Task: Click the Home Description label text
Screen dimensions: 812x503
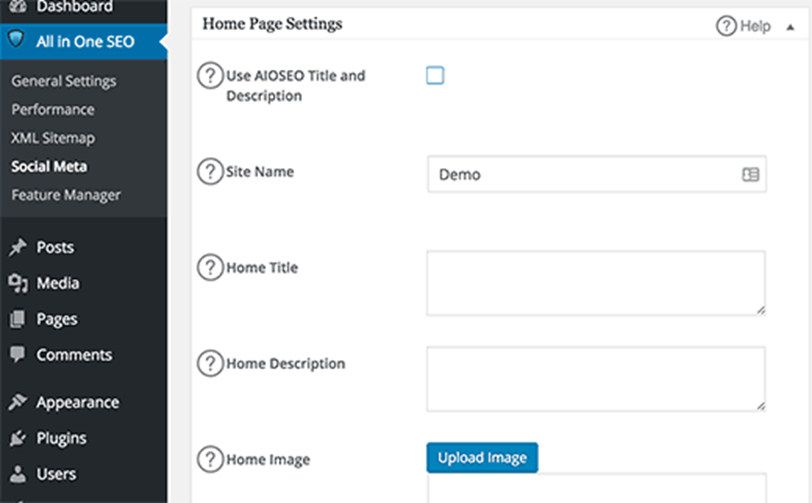Action: 285,364
